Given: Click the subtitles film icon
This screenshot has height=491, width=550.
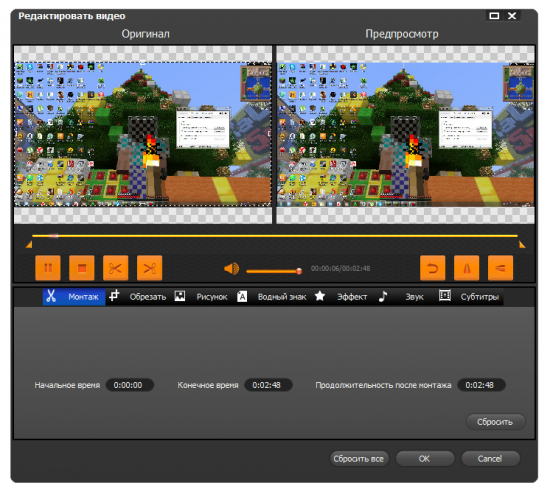Looking at the screenshot, I should click(445, 296).
